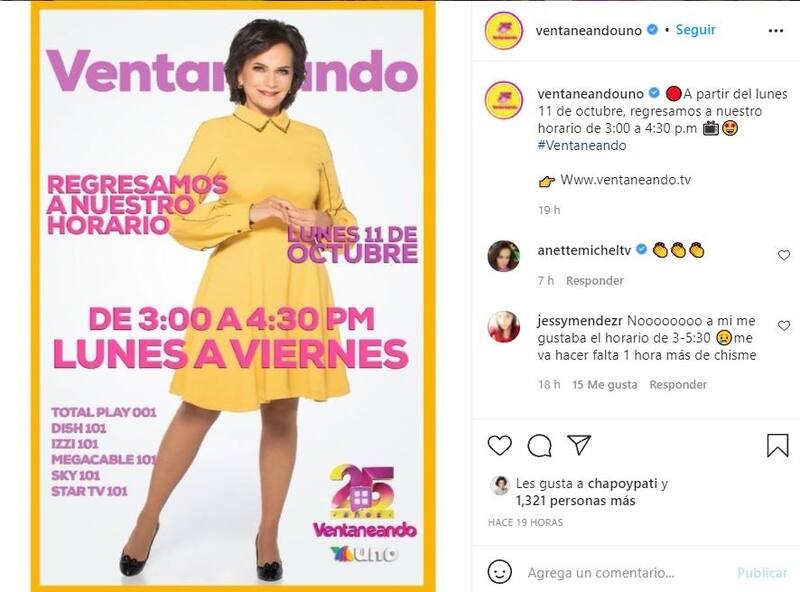Share the post via paper plane icon
This screenshot has height=592, width=800.
pos(579,445)
